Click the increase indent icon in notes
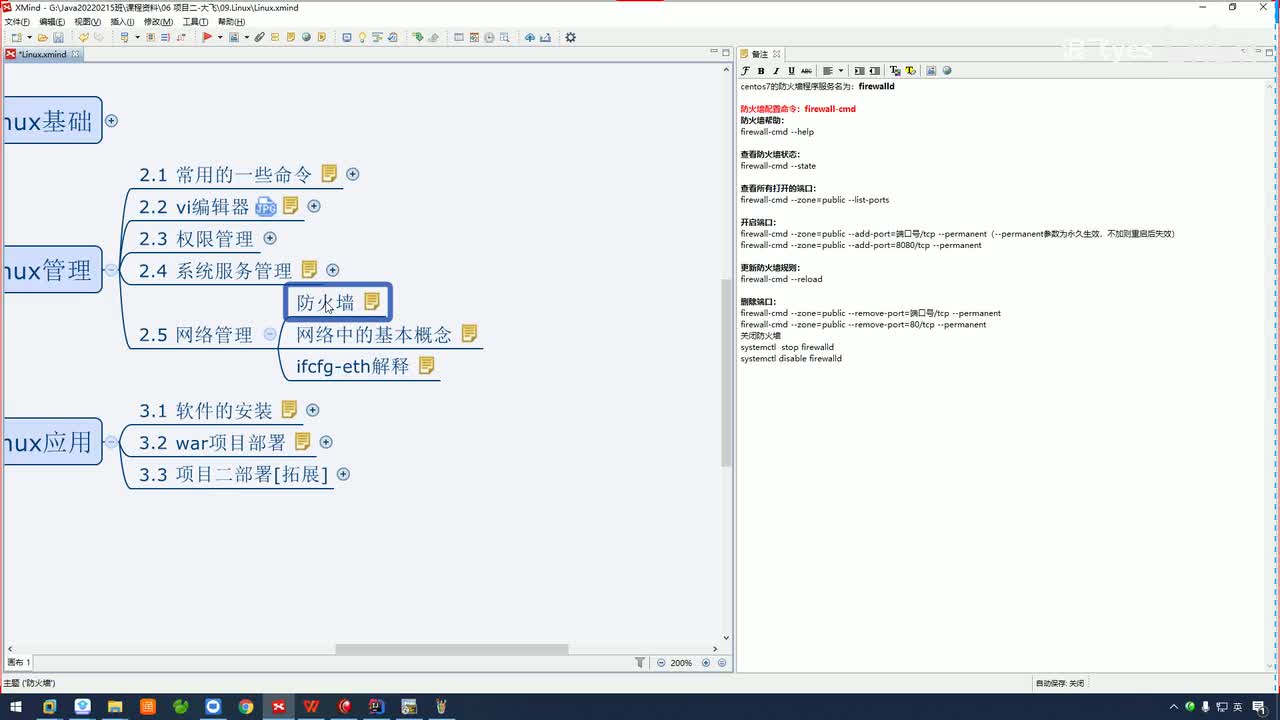 (860, 71)
